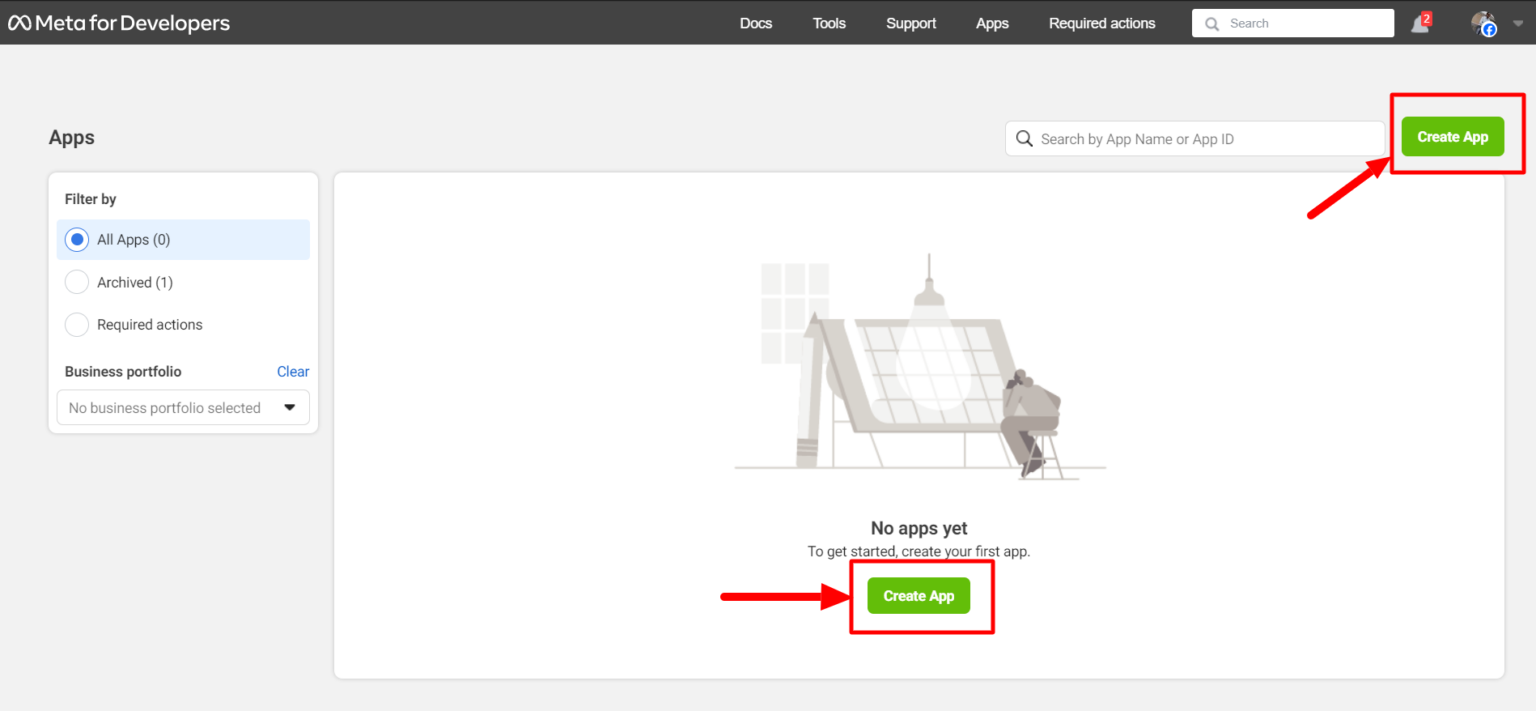Open the Docs menu
The height and width of the screenshot is (711, 1536).
[x=756, y=23]
